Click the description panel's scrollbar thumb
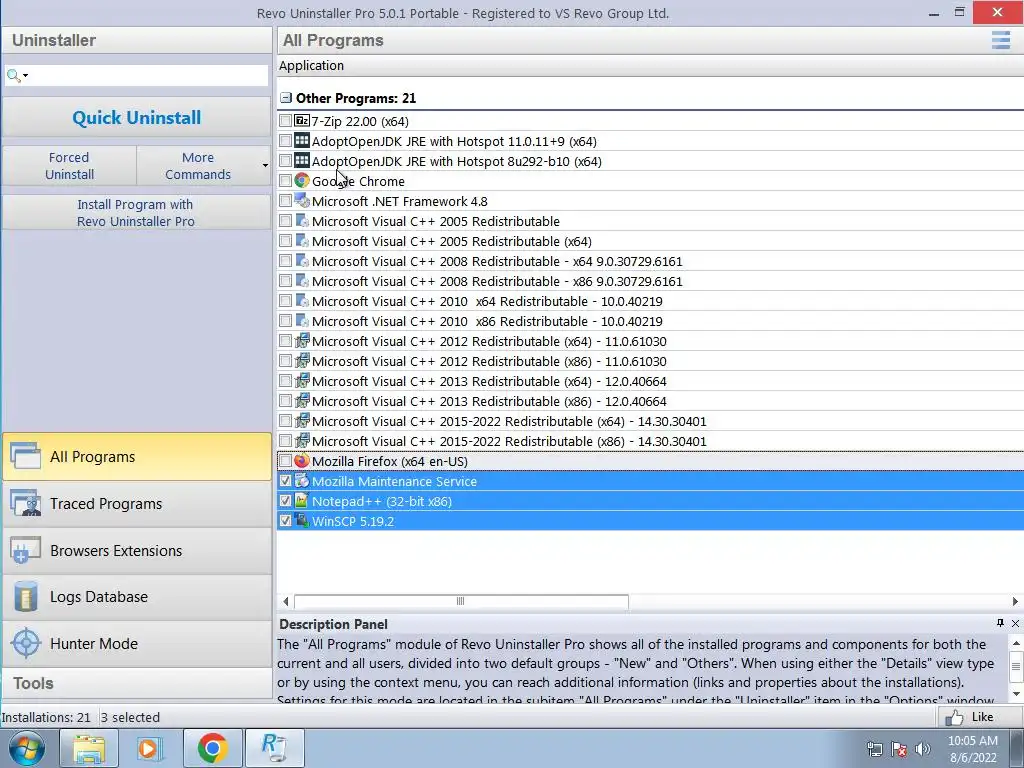This screenshot has height=768, width=1024. tap(1016, 667)
